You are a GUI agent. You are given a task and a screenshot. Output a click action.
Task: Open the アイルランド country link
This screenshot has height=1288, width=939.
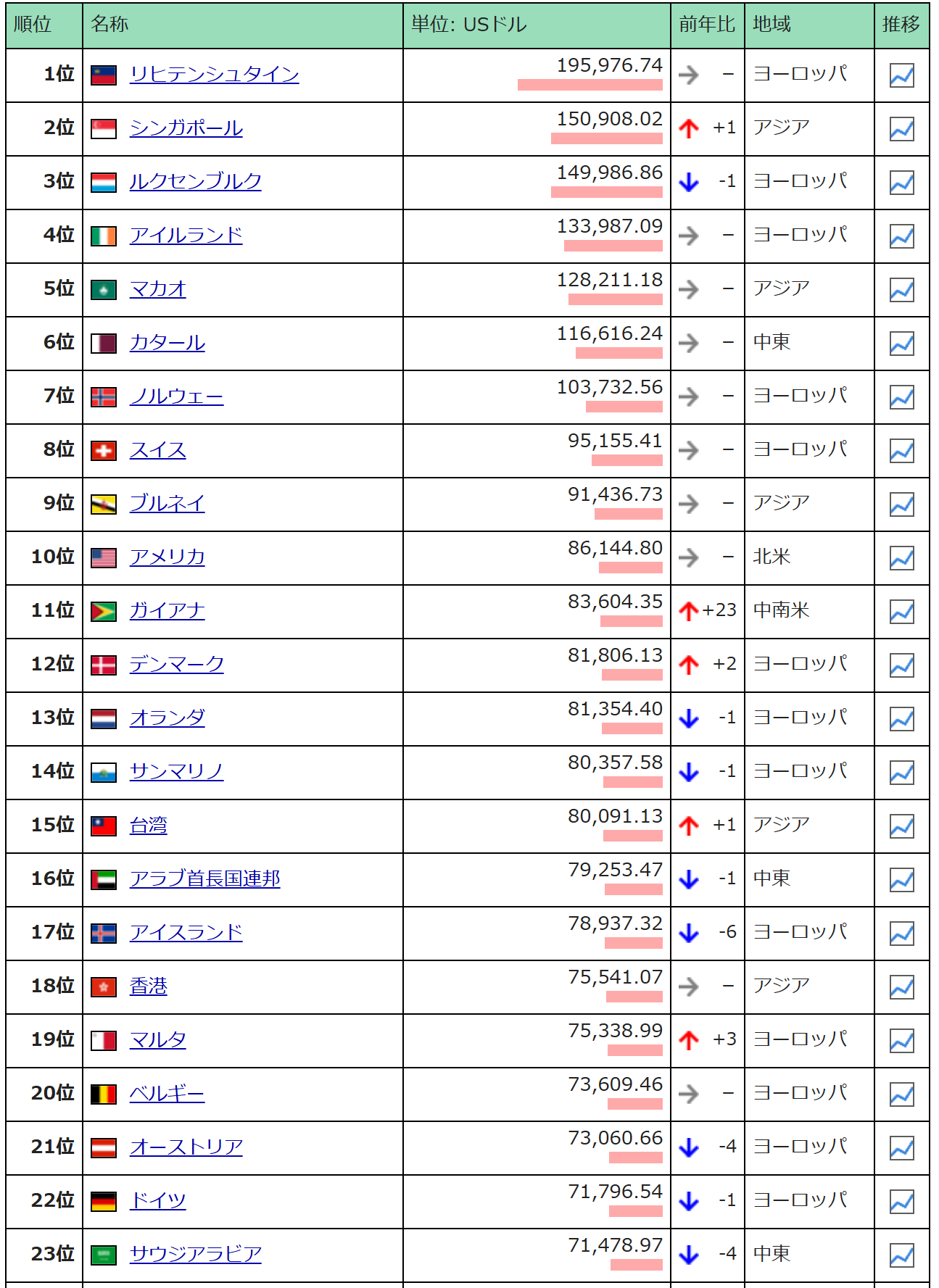click(x=186, y=236)
